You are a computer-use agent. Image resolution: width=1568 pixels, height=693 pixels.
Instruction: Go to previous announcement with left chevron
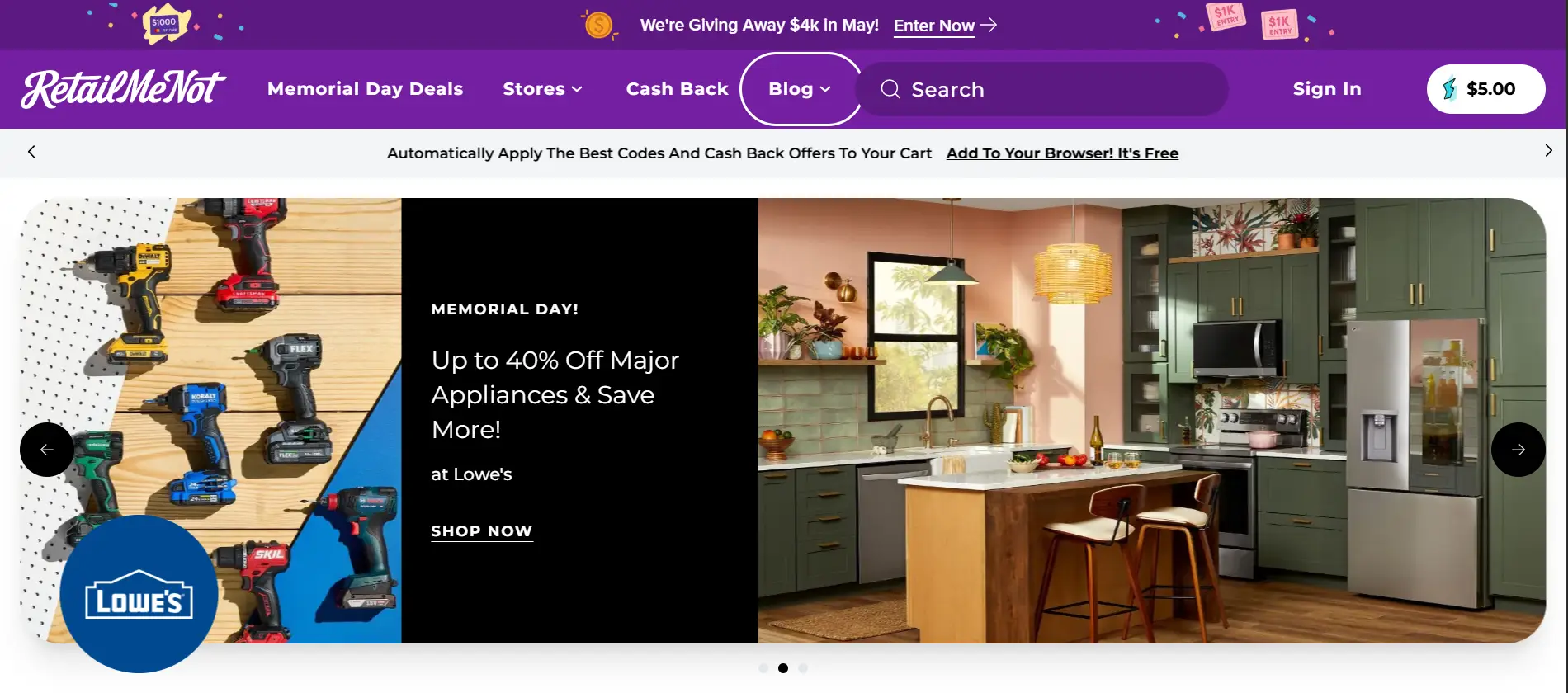coord(31,152)
